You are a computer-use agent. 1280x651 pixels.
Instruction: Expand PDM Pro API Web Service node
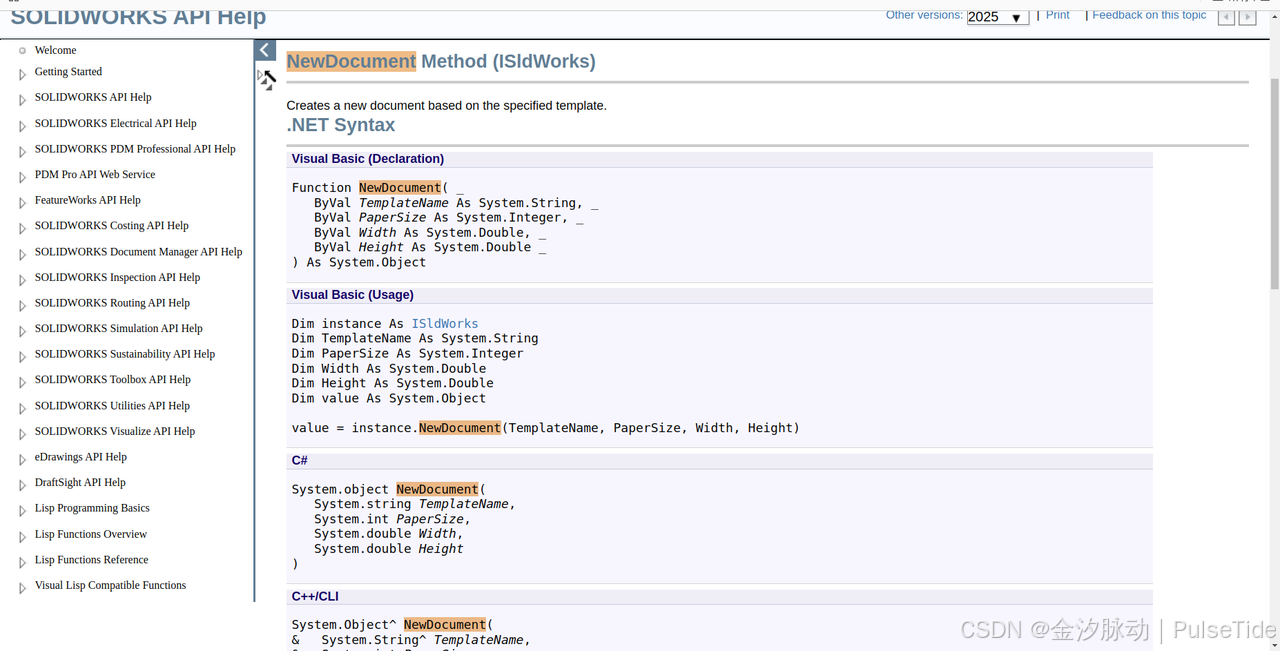click(x=22, y=177)
